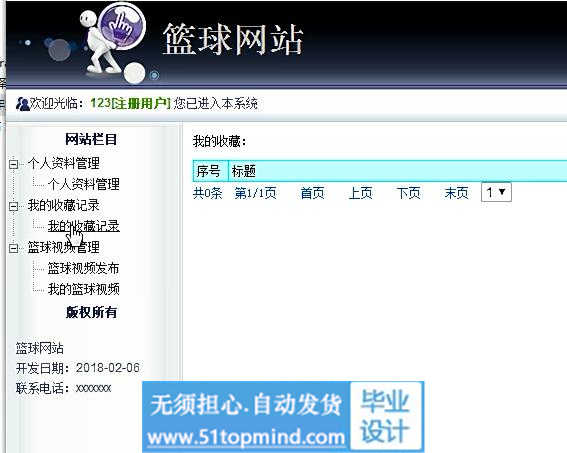Viewport: 567px width, 453px height.
Task: Go to 首页 first page
Action: (312, 193)
